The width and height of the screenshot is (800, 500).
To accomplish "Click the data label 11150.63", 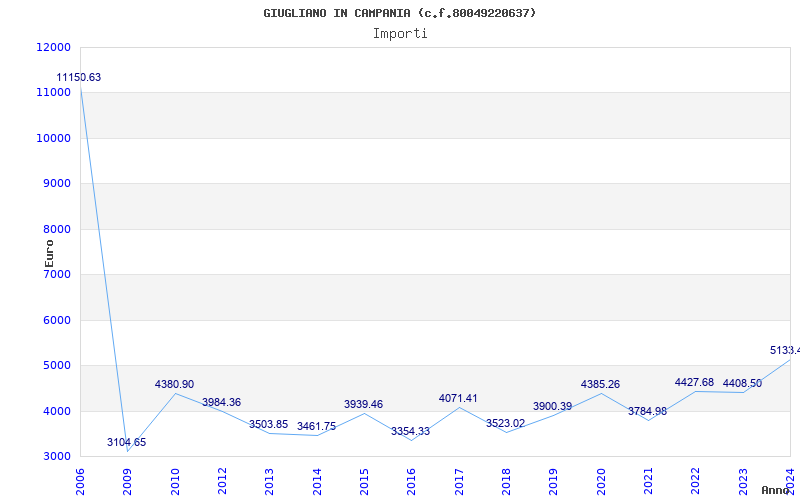I will (x=79, y=78).
